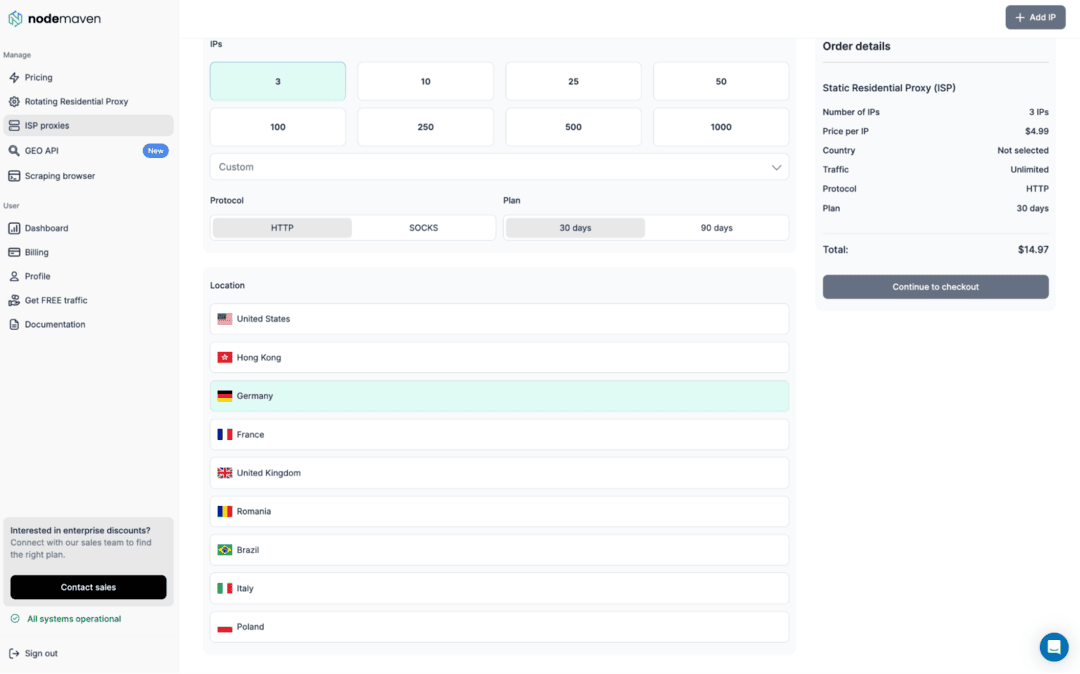This screenshot has height=674, width=1080.
Task: Select Germany as the location
Action: pyautogui.click(x=499, y=397)
